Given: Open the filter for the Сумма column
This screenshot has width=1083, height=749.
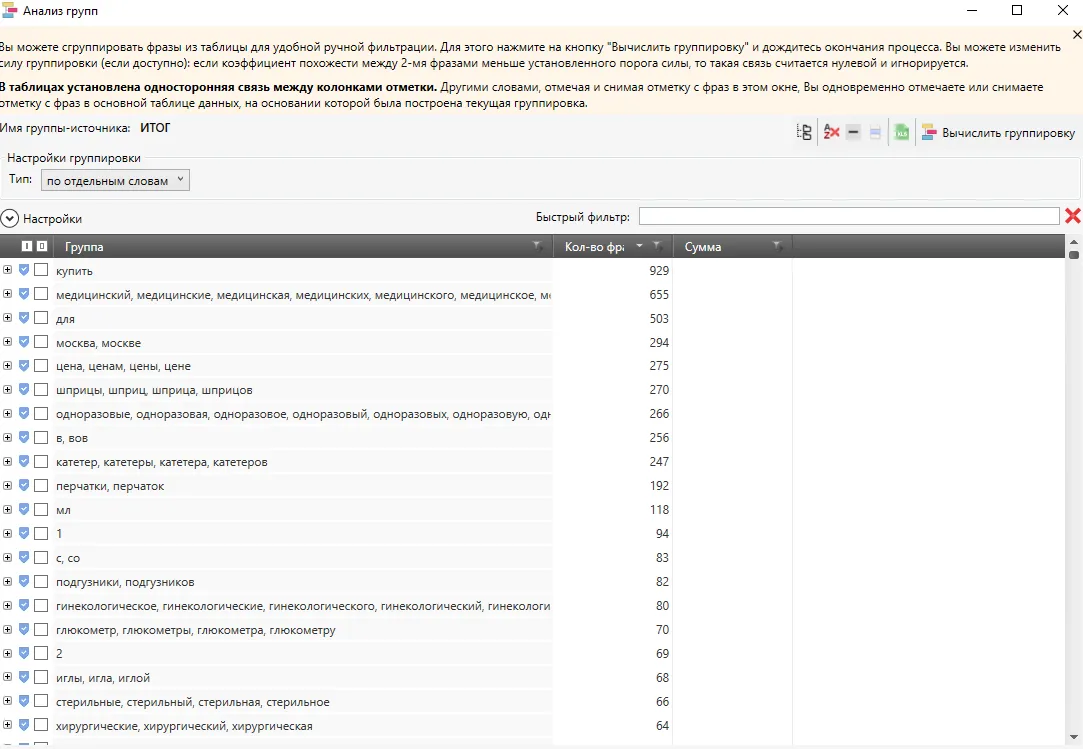Looking at the screenshot, I should 778,246.
